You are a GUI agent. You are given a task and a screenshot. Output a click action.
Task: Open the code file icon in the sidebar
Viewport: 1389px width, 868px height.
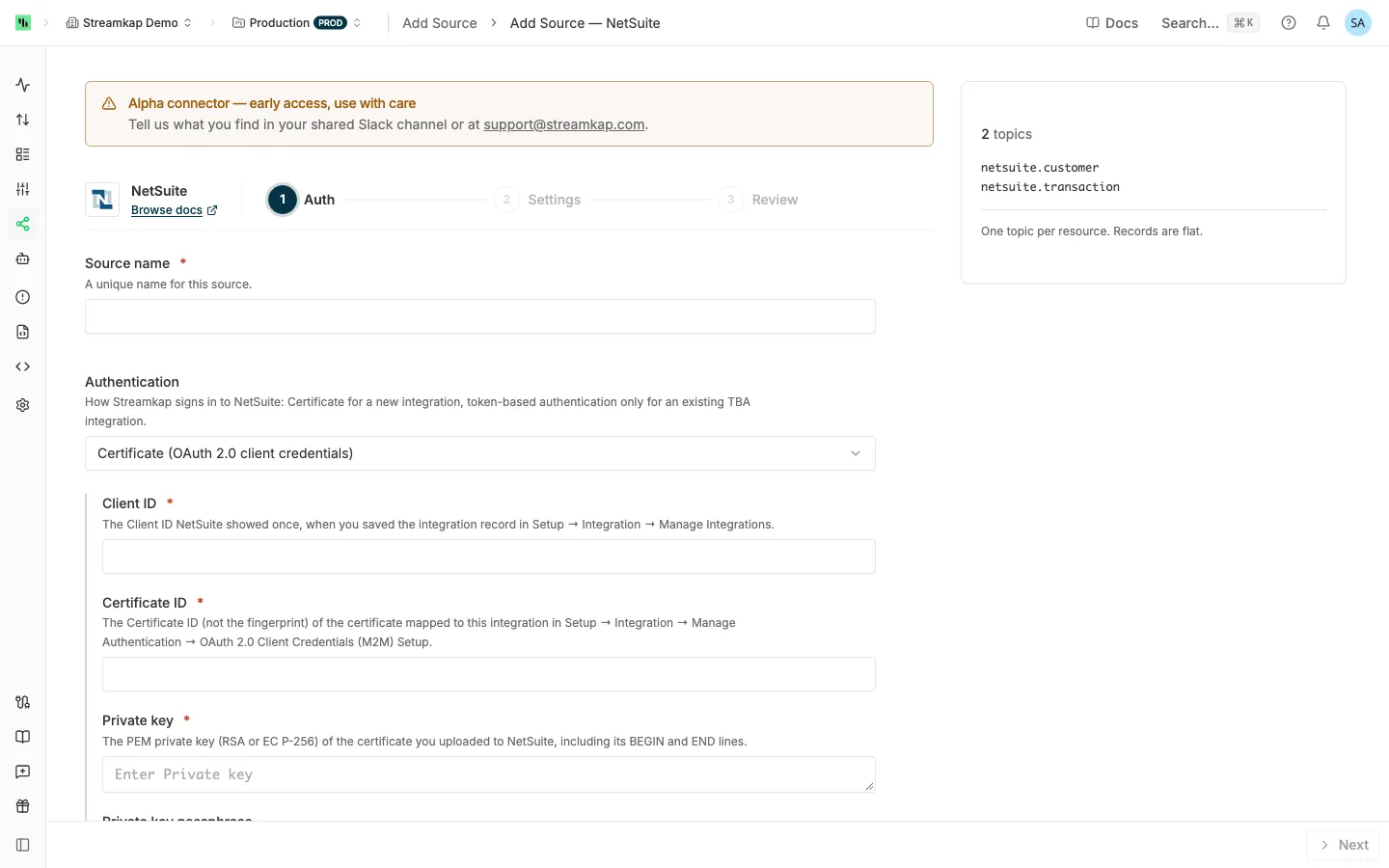point(23,332)
